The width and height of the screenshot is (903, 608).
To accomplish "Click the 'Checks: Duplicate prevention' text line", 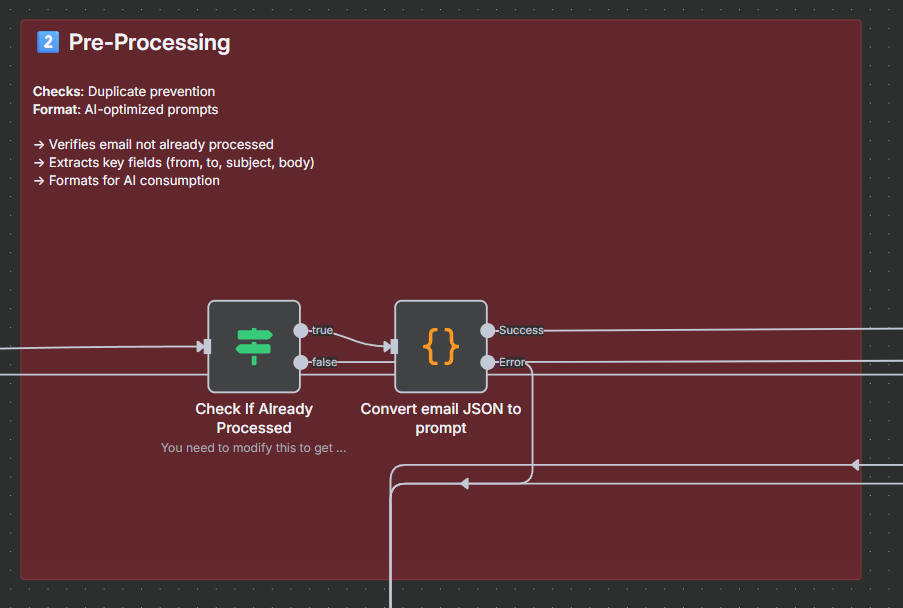I will [124, 92].
